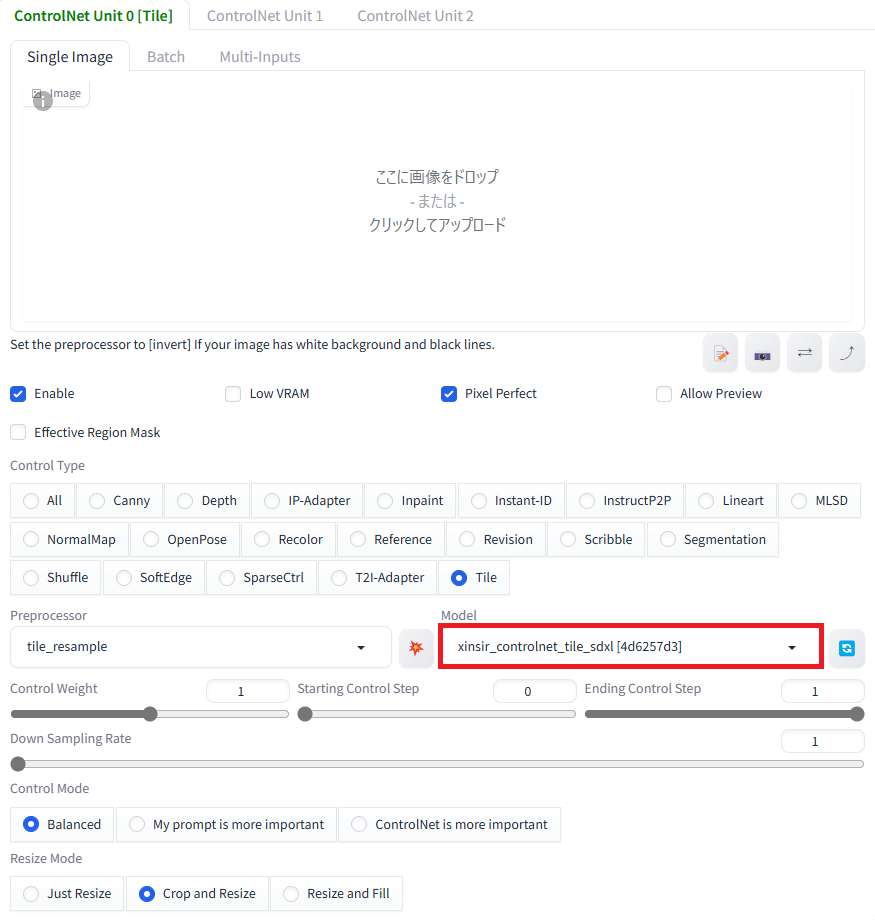Choose MLSD control type
Image resolution: width=875 pixels, height=920 pixels.
(x=820, y=500)
